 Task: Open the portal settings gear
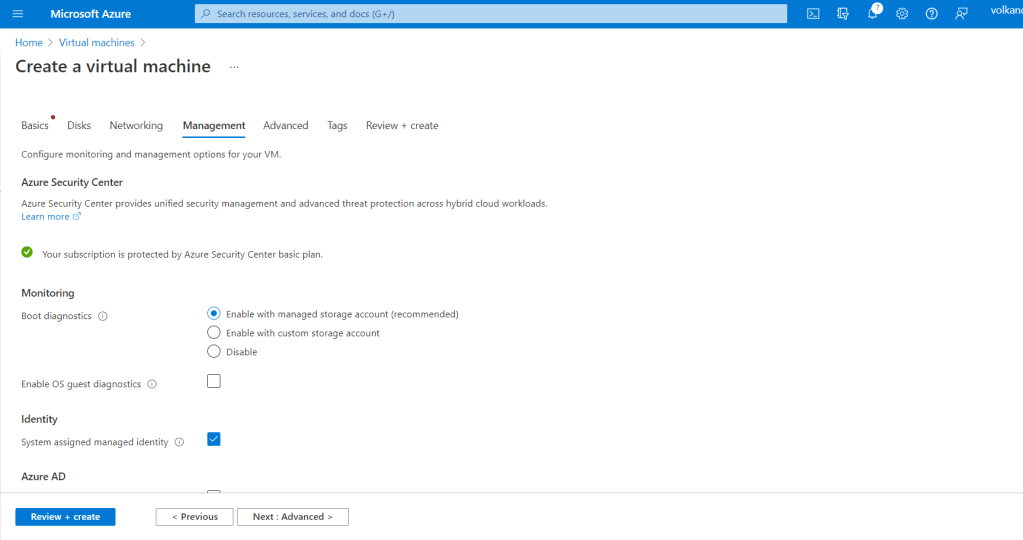902,13
